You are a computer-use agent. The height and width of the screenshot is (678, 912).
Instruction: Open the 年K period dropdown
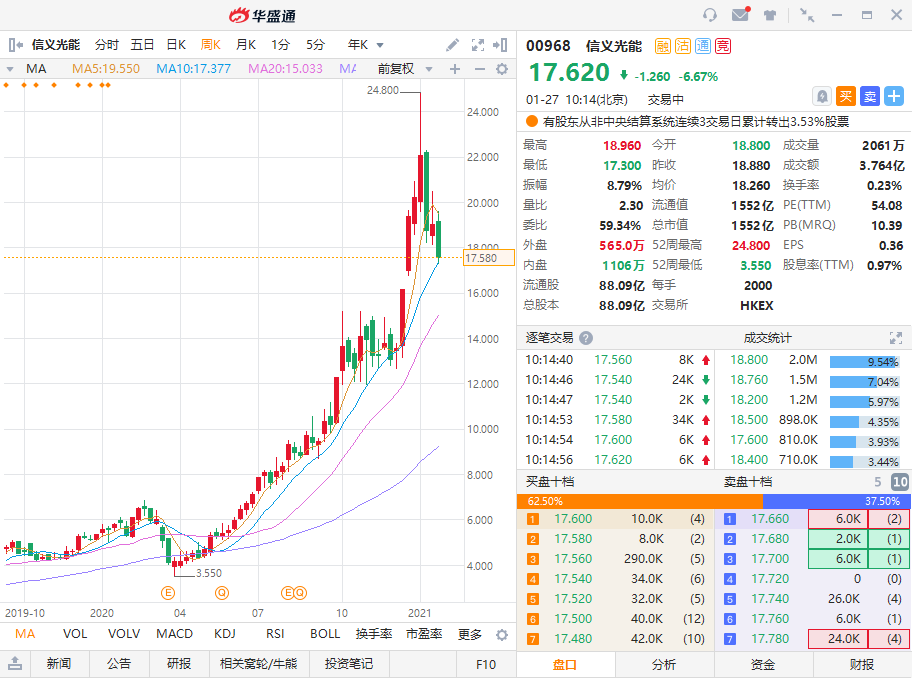coord(380,45)
